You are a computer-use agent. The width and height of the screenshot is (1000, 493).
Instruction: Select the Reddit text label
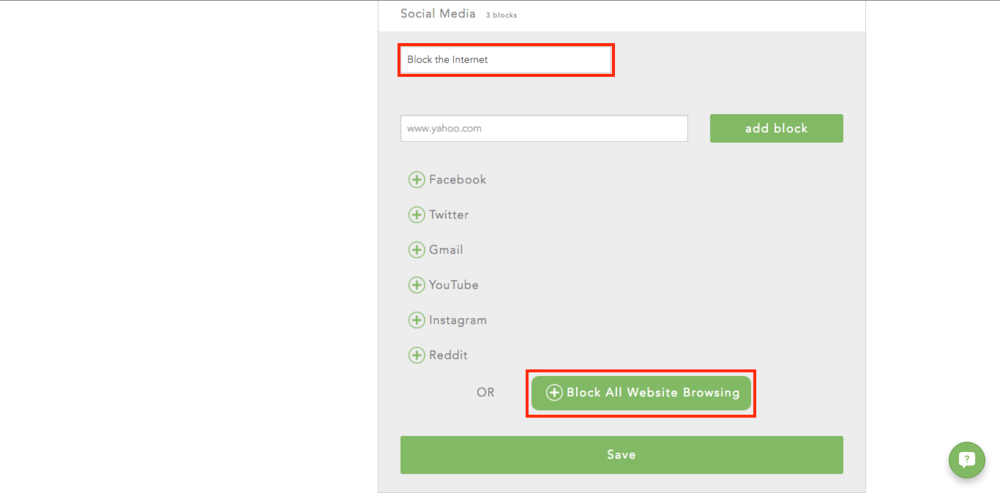[448, 355]
